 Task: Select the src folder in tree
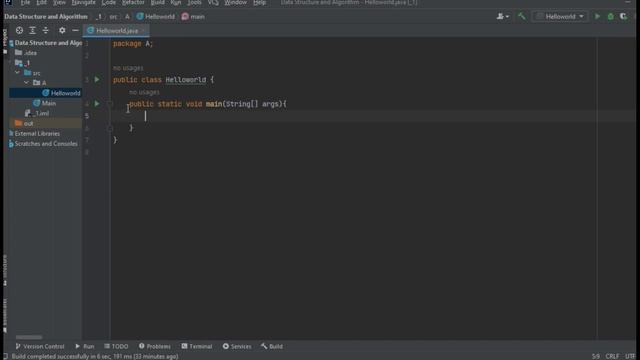(x=32, y=73)
